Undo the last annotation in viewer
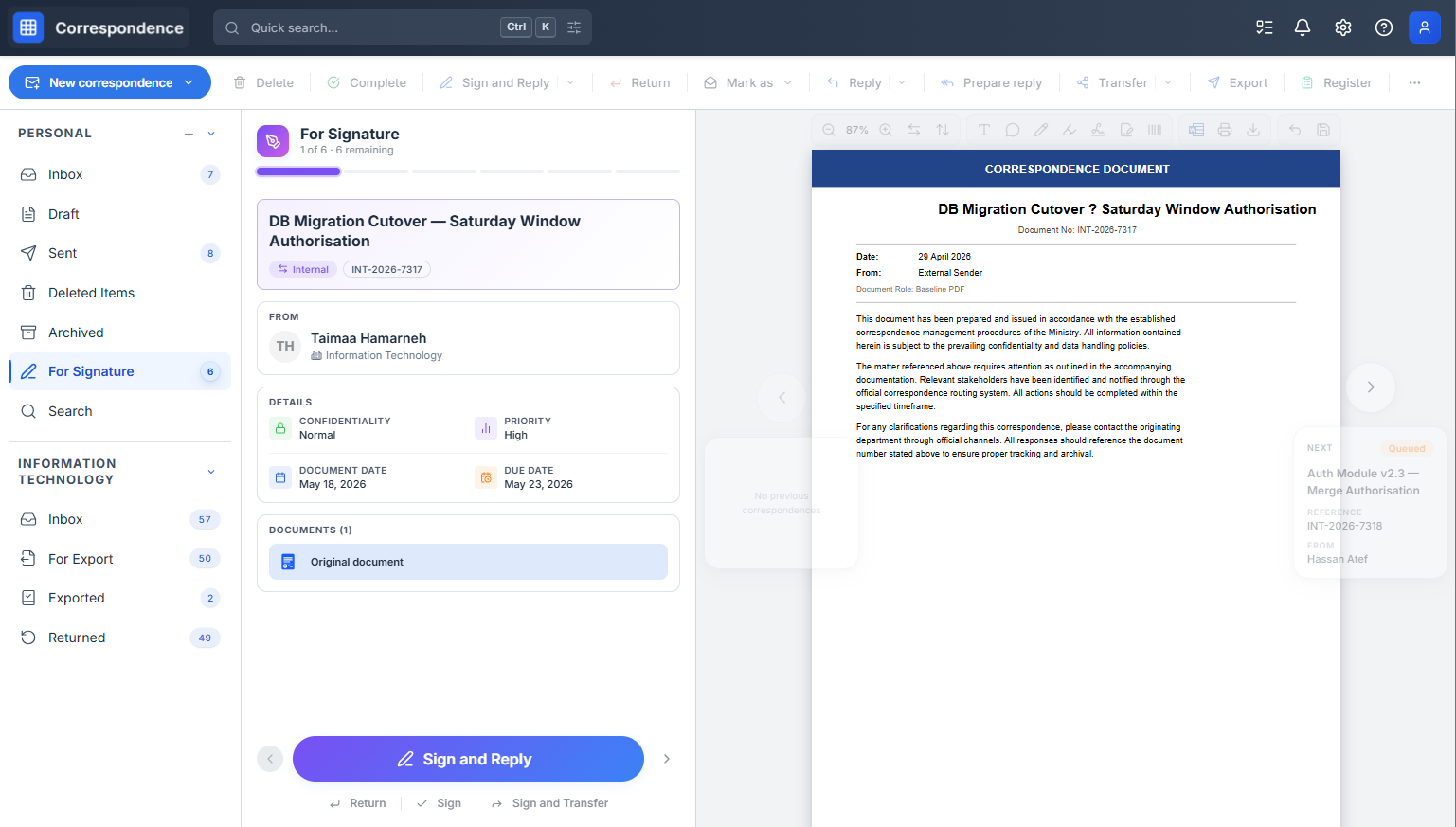Screen dimensions: 1456x827 tap(1295, 130)
